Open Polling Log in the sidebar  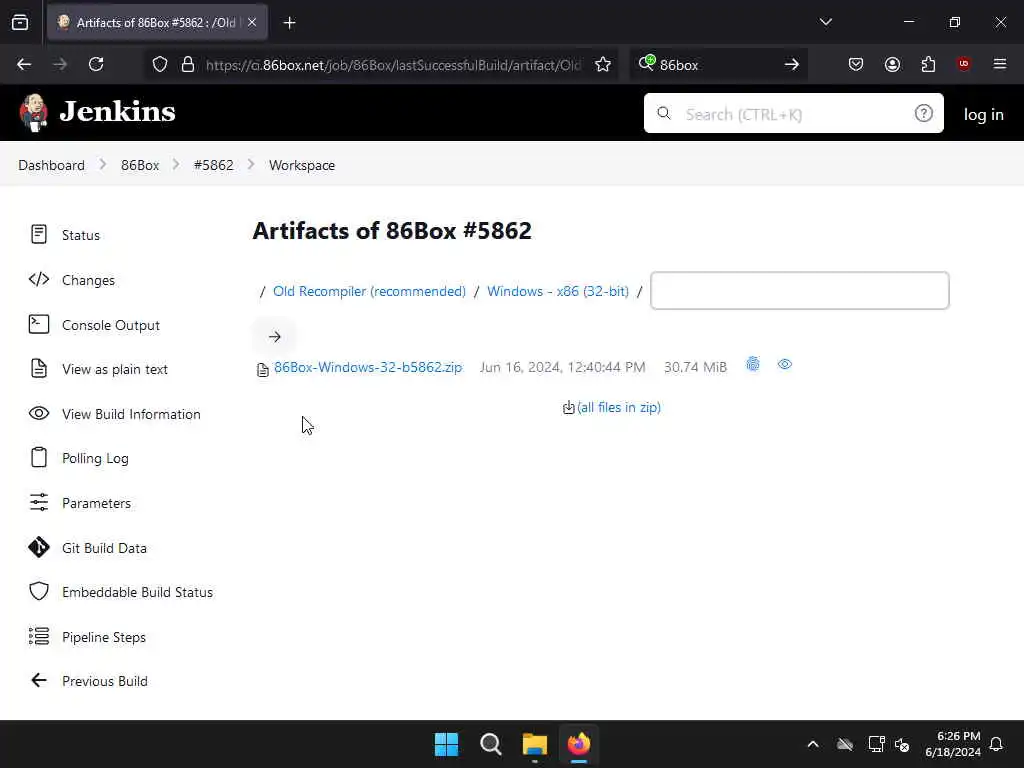pos(95,458)
